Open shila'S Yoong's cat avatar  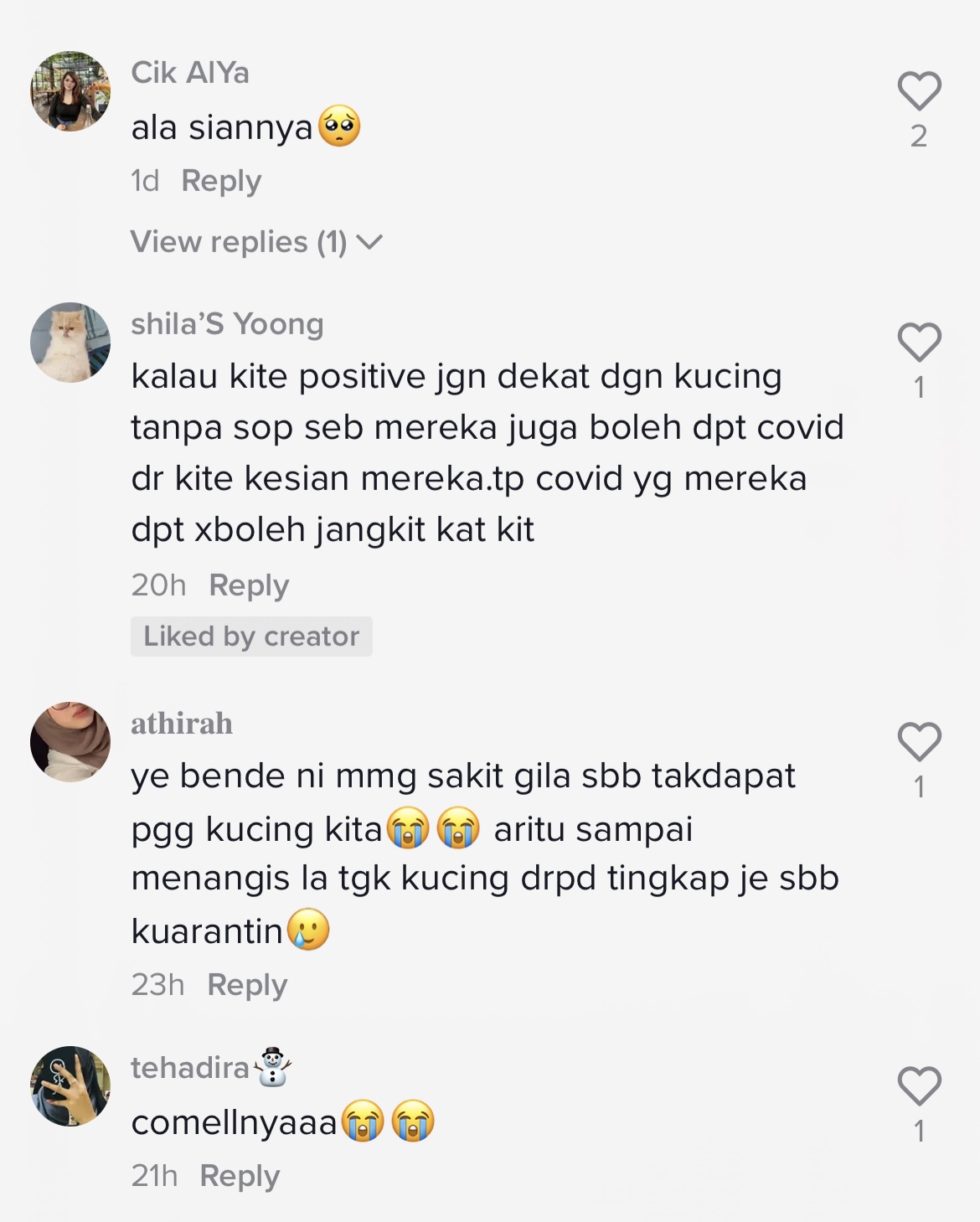[70, 343]
